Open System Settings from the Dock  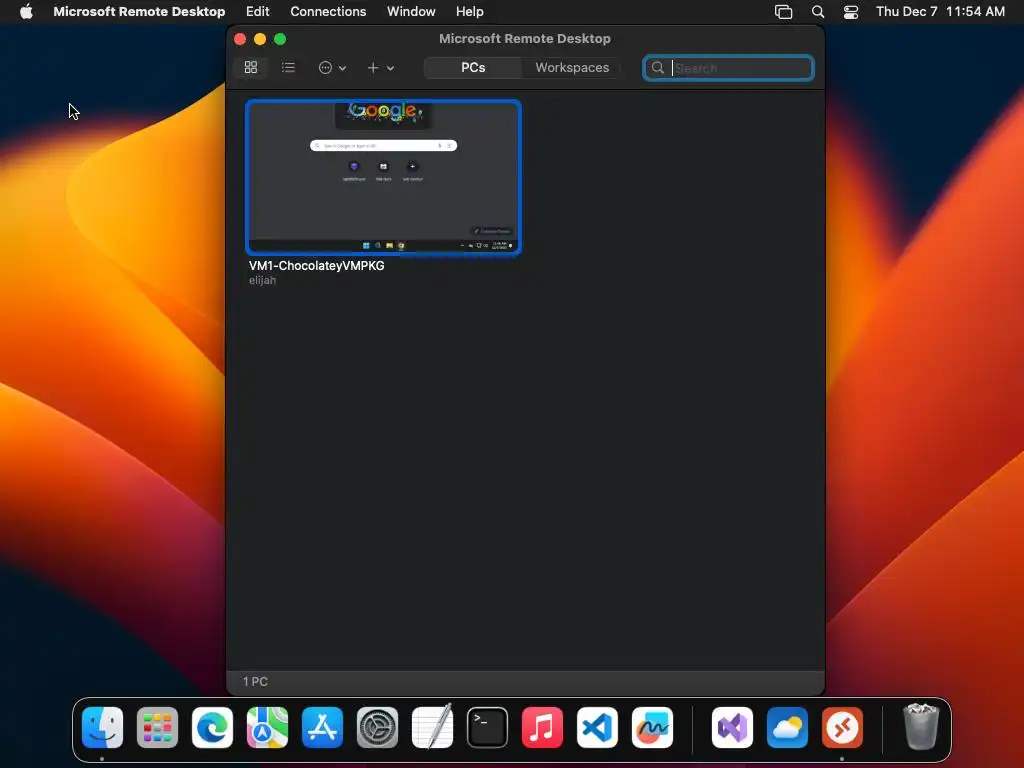pyautogui.click(x=377, y=727)
